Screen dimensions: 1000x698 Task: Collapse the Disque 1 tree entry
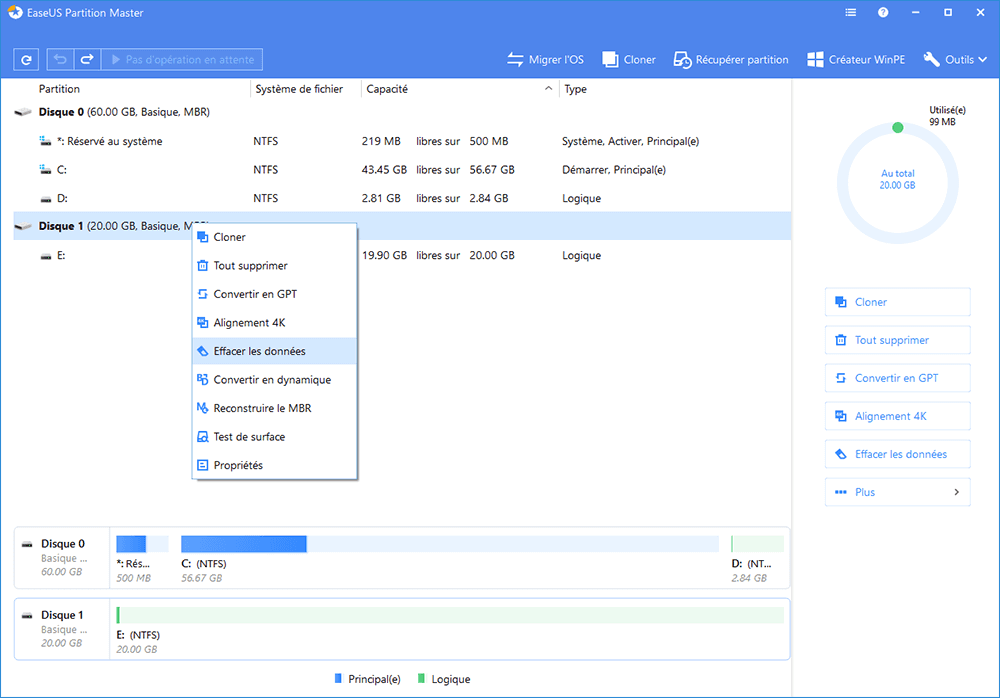pos(22,226)
